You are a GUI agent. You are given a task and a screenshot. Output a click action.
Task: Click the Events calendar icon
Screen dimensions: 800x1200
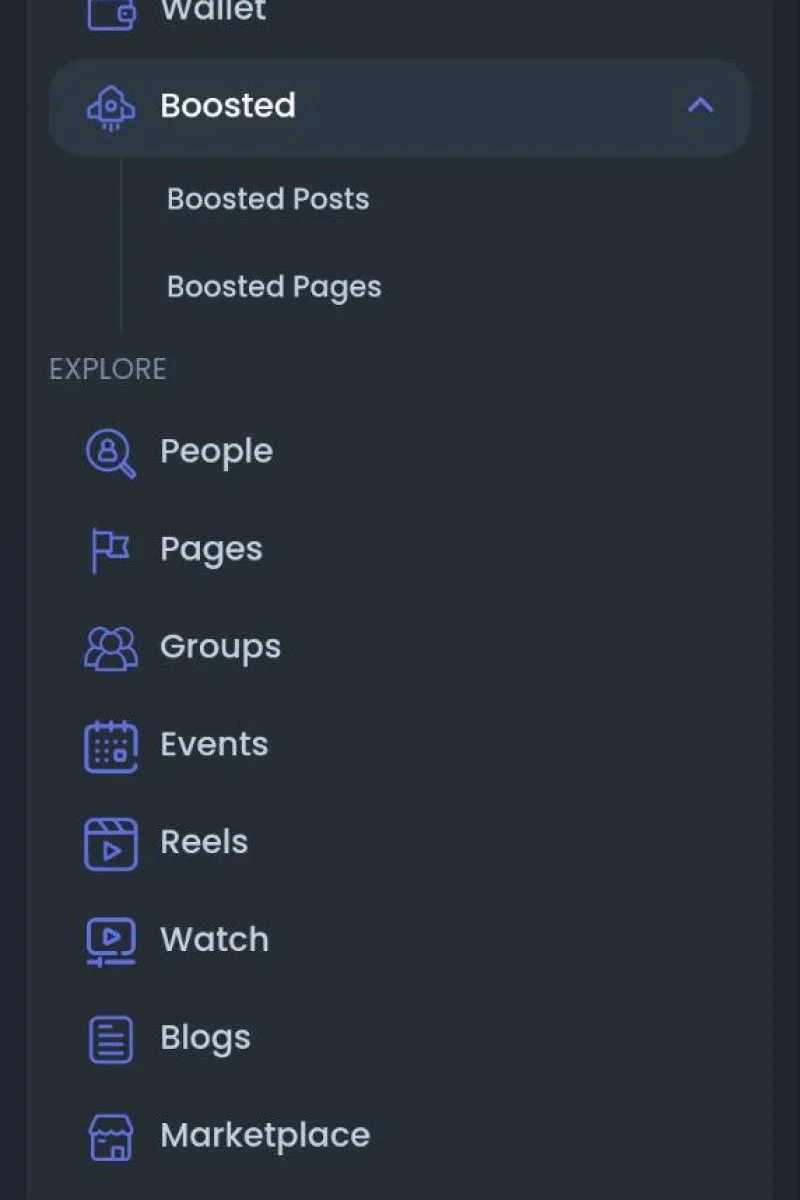point(110,746)
